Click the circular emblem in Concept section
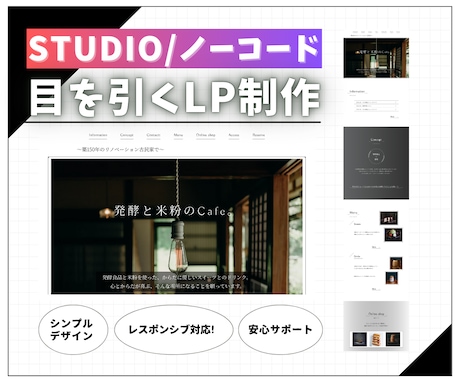 click(x=376, y=156)
